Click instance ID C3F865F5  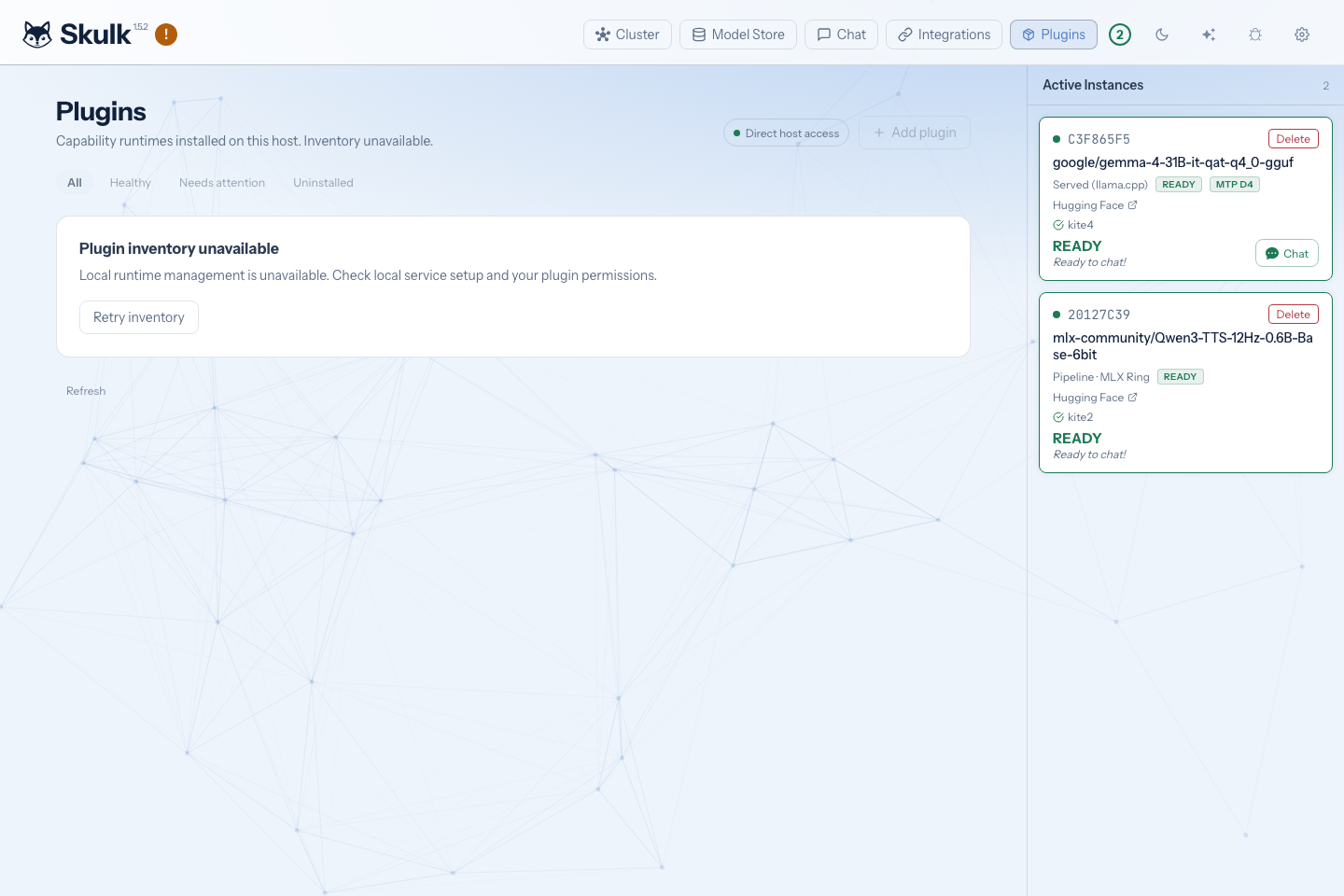coord(1099,139)
